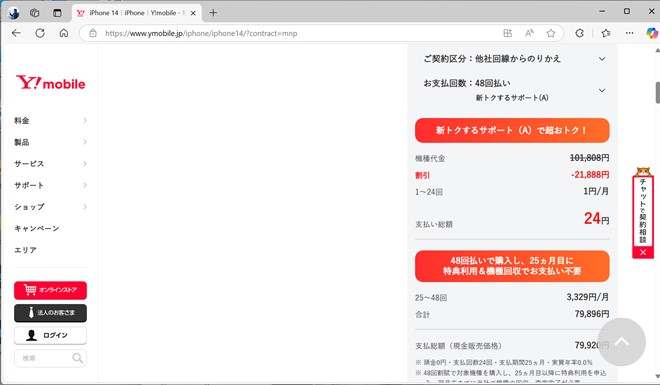Image resolution: width=660 pixels, height=385 pixels.
Task: Select the 79,896円 total text
Action: (592, 314)
